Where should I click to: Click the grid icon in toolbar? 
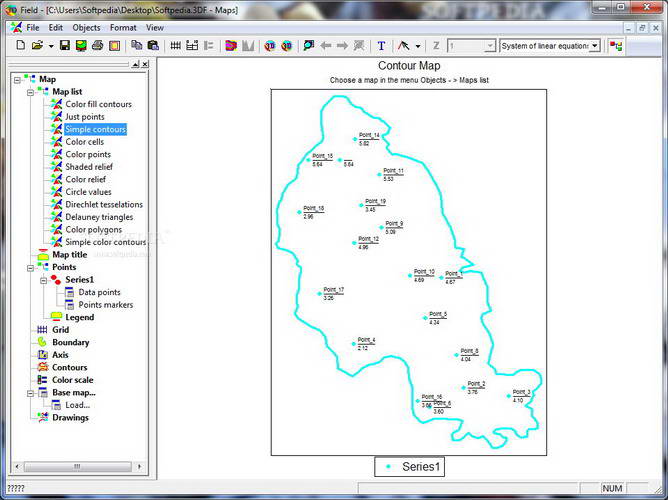click(x=176, y=46)
